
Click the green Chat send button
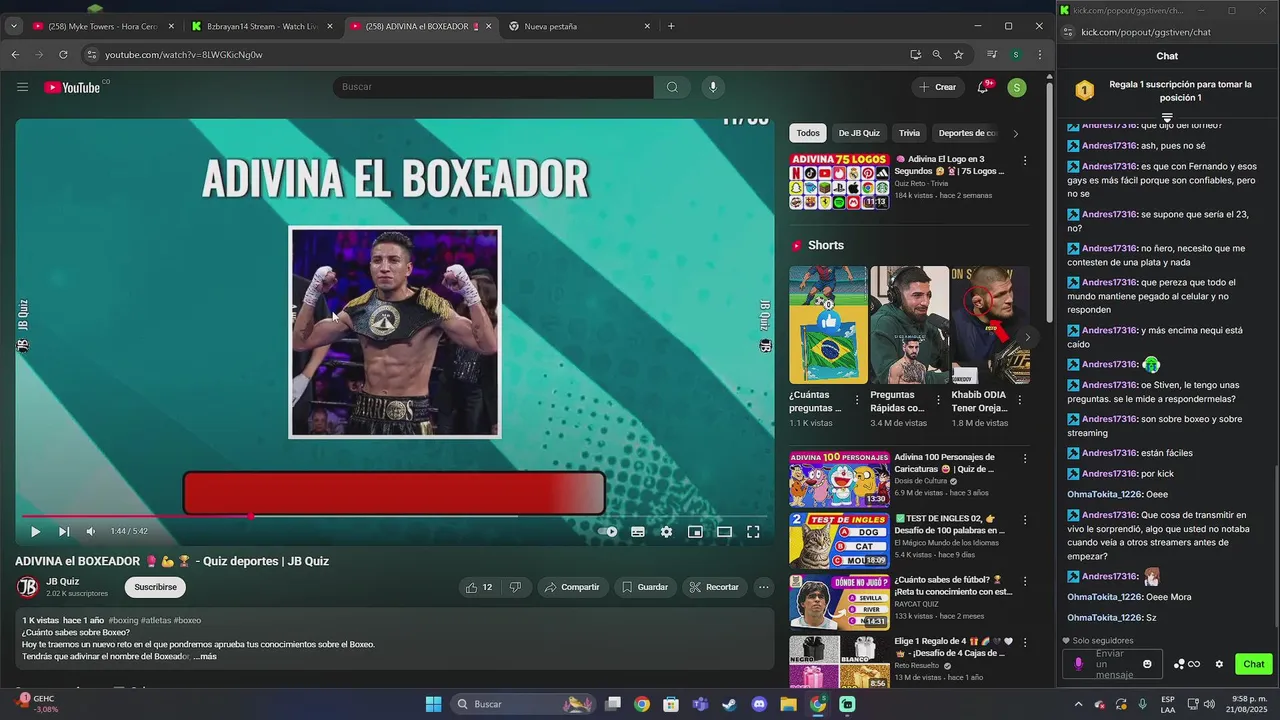coord(1253,664)
